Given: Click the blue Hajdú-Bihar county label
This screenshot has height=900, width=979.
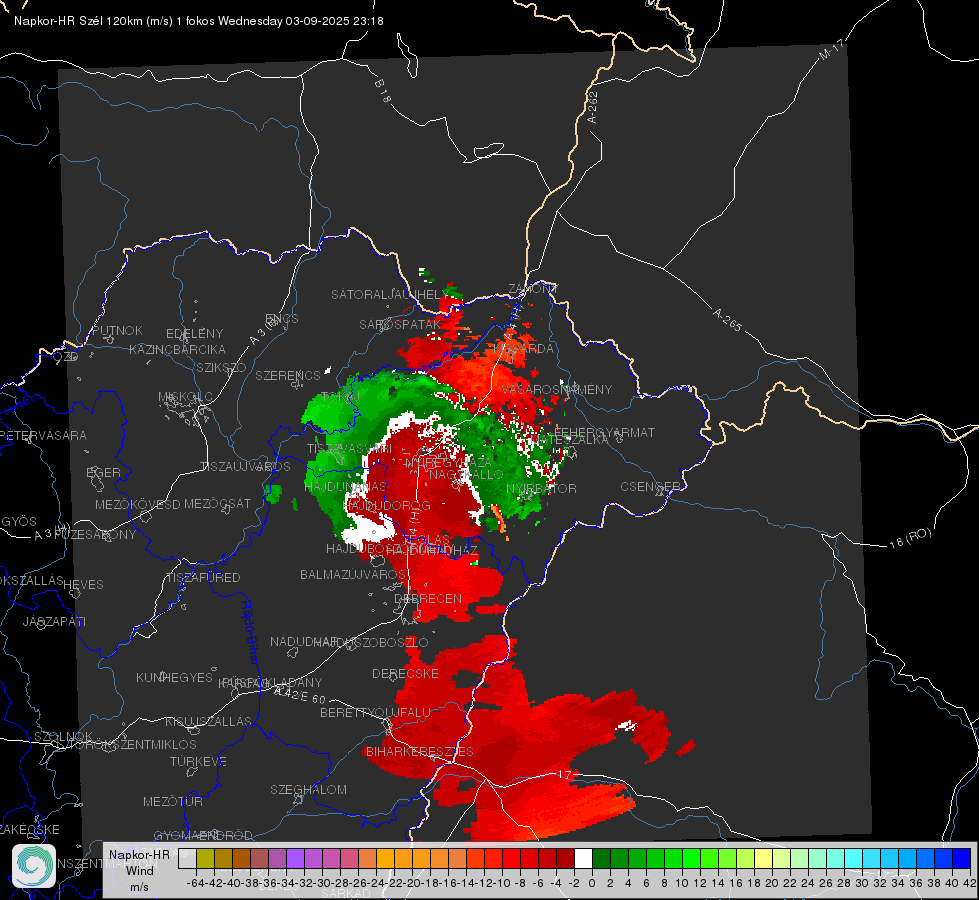Looking at the screenshot, I should [249, 631].
